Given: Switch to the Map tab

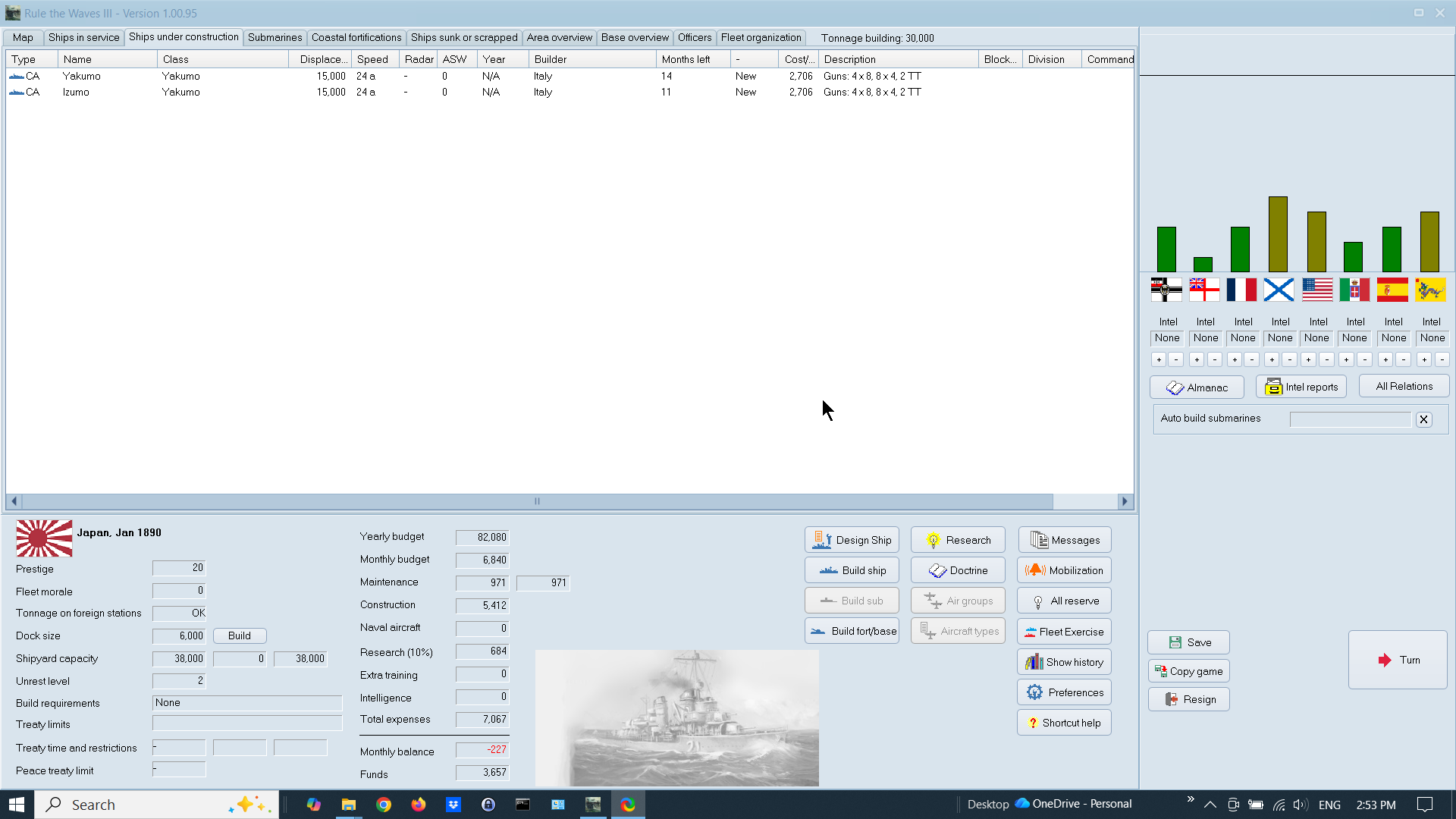Looking at the screenshot, I should click(23, 37).
